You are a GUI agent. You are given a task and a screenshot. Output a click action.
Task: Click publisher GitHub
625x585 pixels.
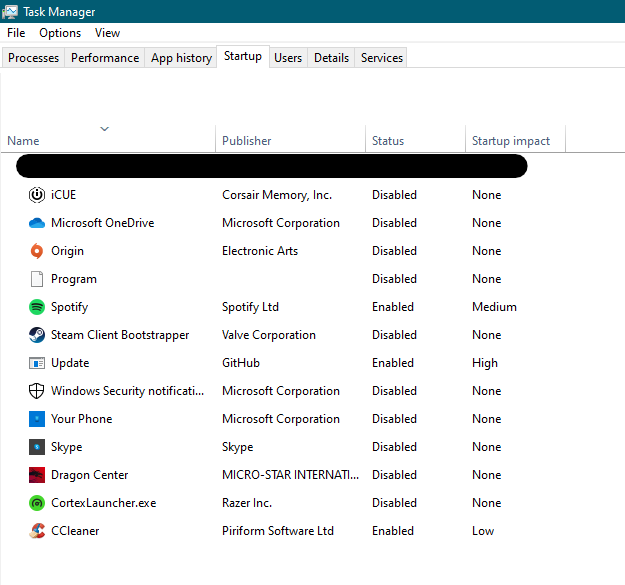[241, 363]
